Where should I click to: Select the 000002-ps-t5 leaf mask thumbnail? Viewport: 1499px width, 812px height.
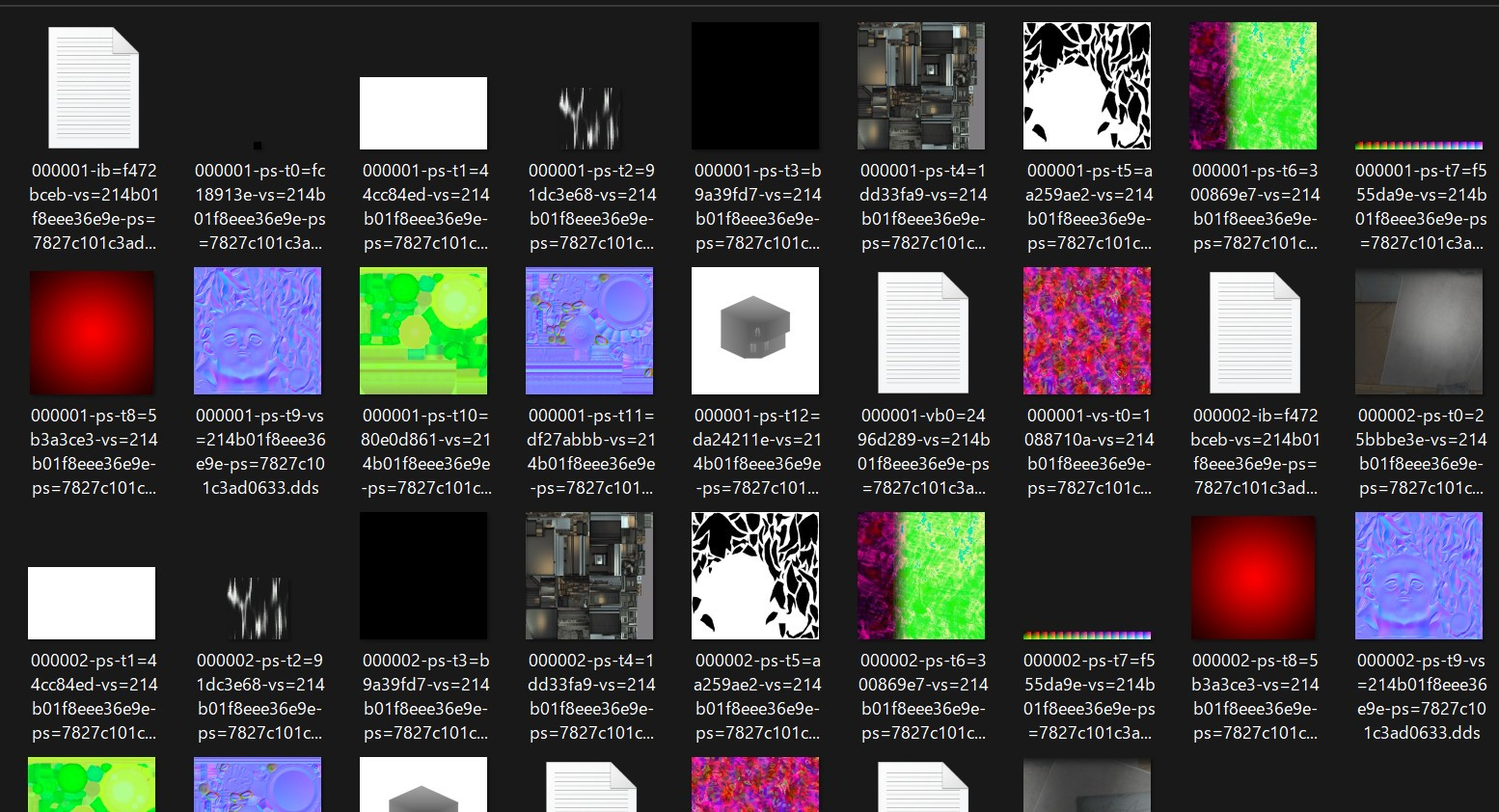click(x=755, y=576)
